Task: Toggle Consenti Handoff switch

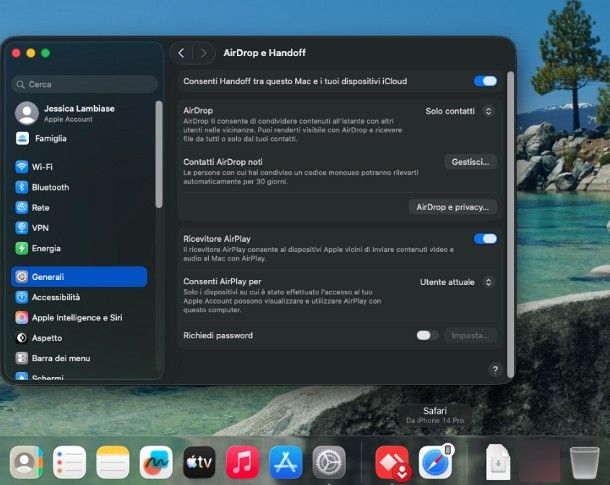Action: (485, 81)
